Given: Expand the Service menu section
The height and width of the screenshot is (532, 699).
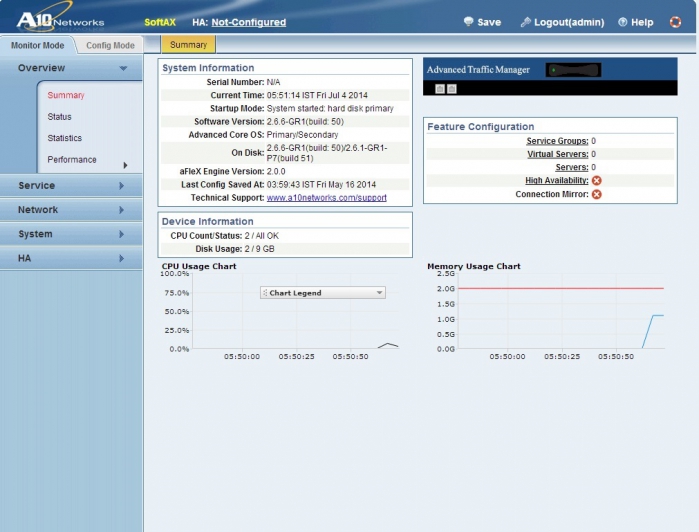Looking at the screenshot, I should click(121, 186).
